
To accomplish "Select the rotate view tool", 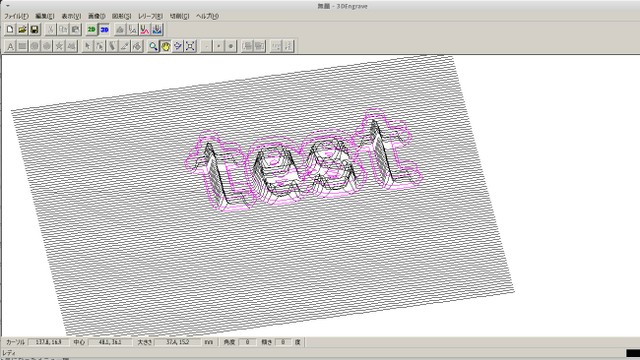I will coord(178,46).
